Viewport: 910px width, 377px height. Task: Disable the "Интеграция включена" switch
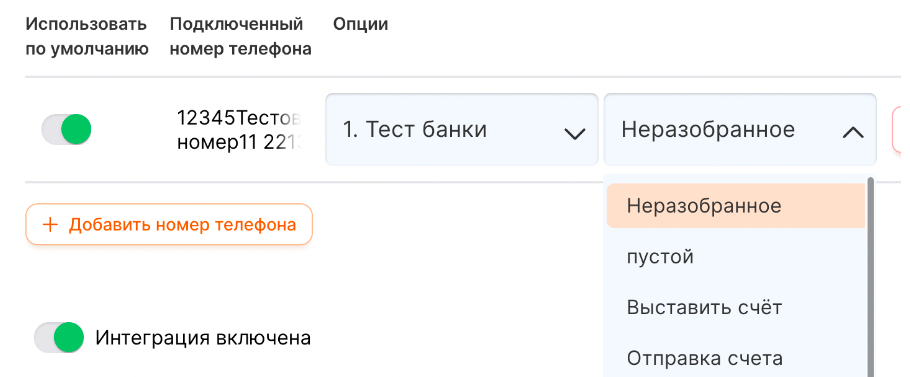(x=59, y=338)
